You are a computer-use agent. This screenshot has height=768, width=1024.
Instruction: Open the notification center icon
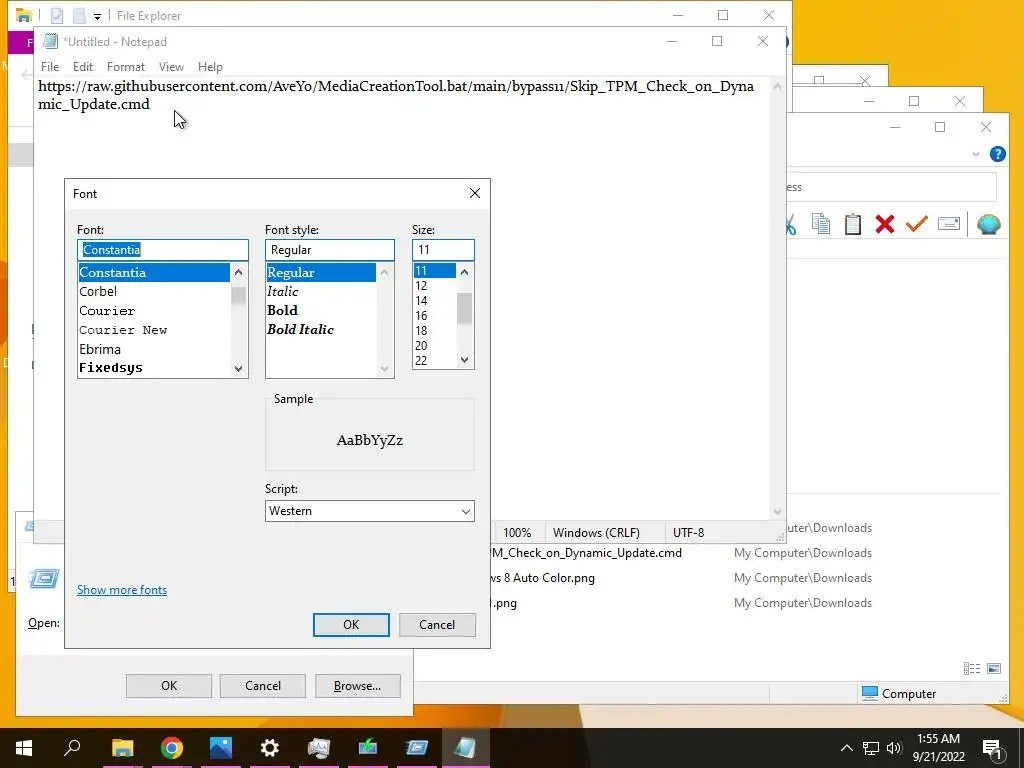click(x=993, y=748)
